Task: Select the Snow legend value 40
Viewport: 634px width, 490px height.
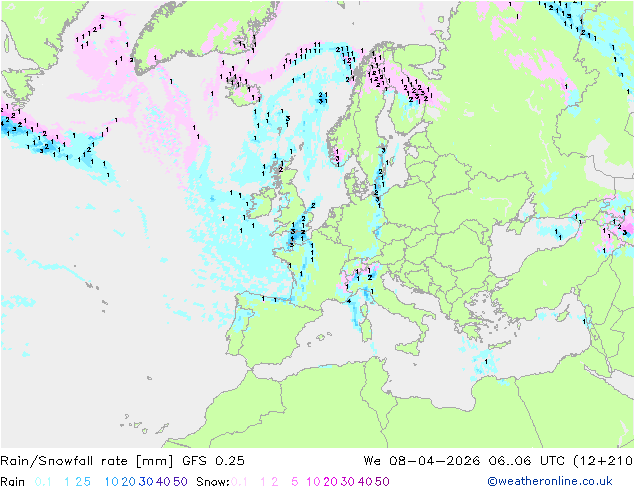Action: (x=364, y=482)
